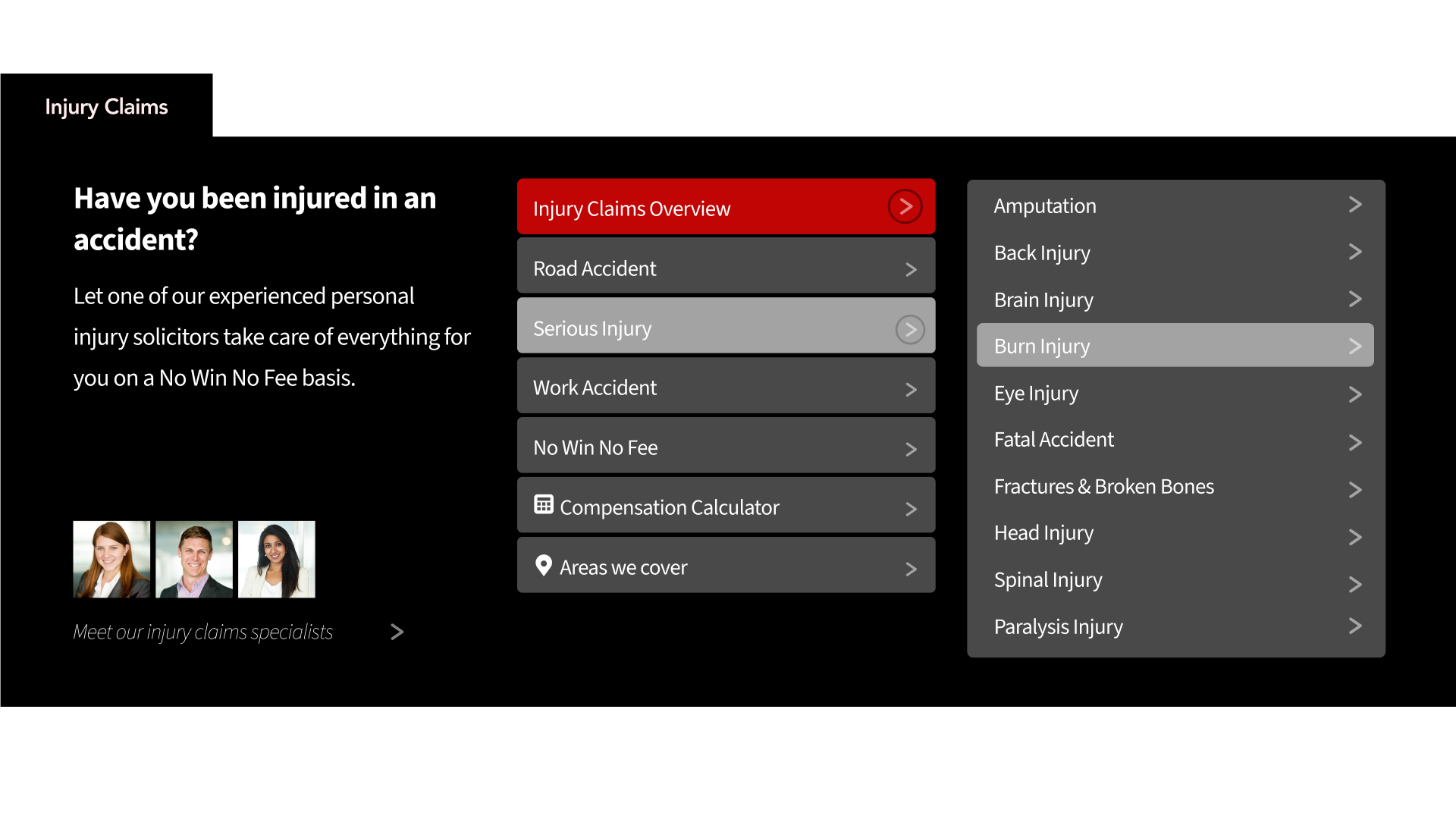Screen dimensions: 1456x819
Task: Click the circled arrow on Injury Claims Overview
Action: click(x=905, y=206)
